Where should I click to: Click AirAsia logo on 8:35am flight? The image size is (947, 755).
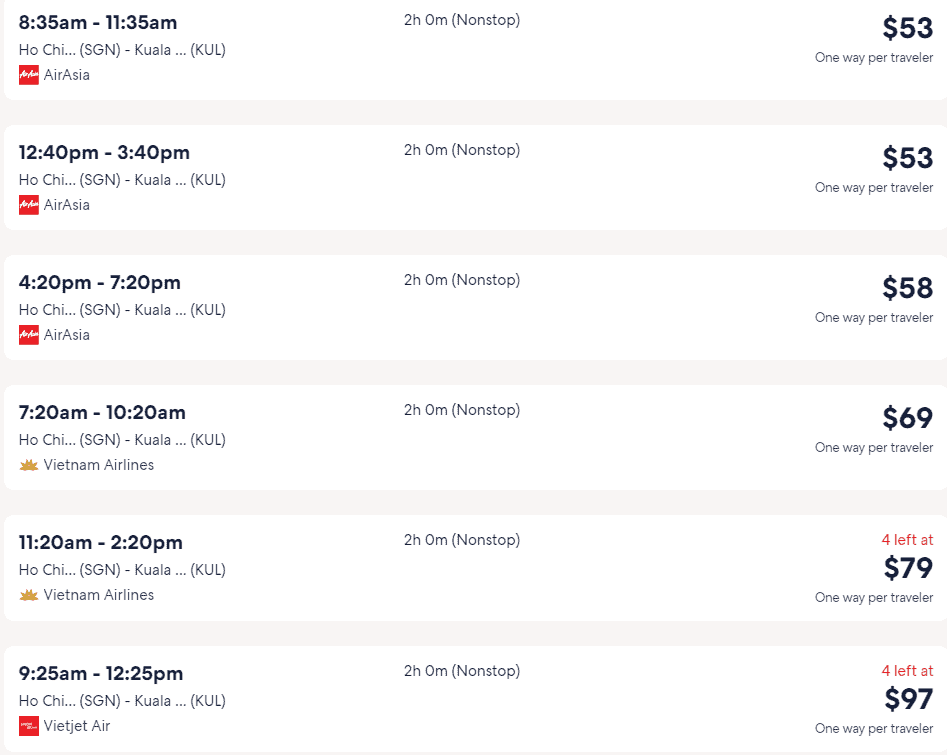coord(28,75)
